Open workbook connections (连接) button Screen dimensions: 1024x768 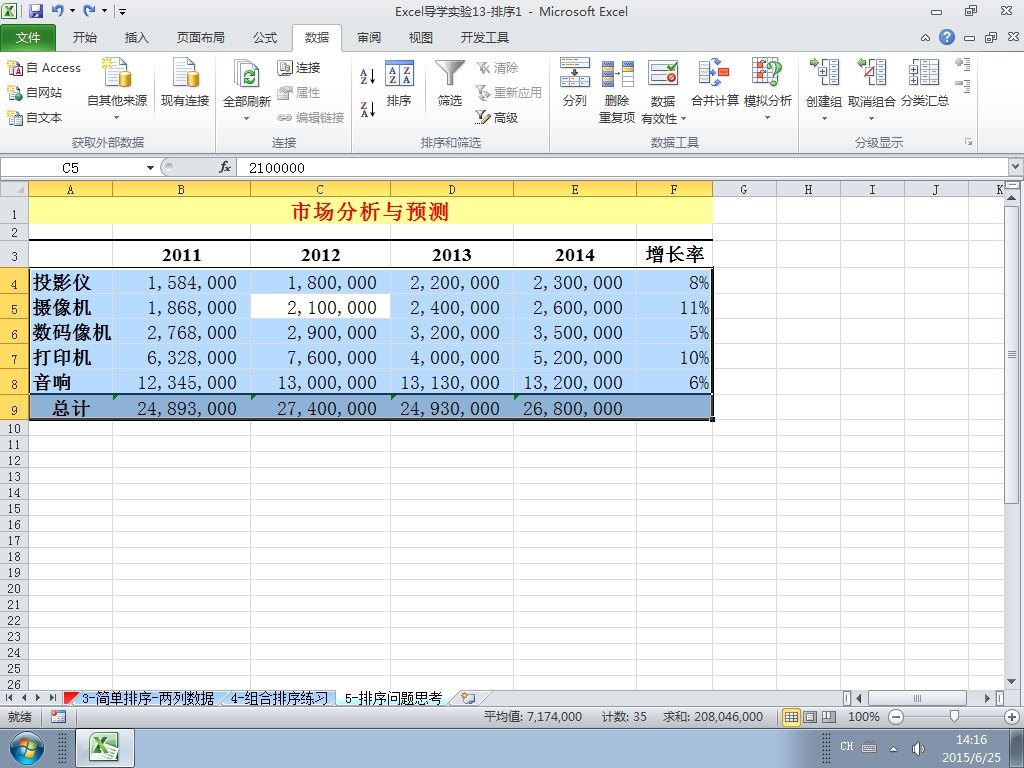pos(299,68)
